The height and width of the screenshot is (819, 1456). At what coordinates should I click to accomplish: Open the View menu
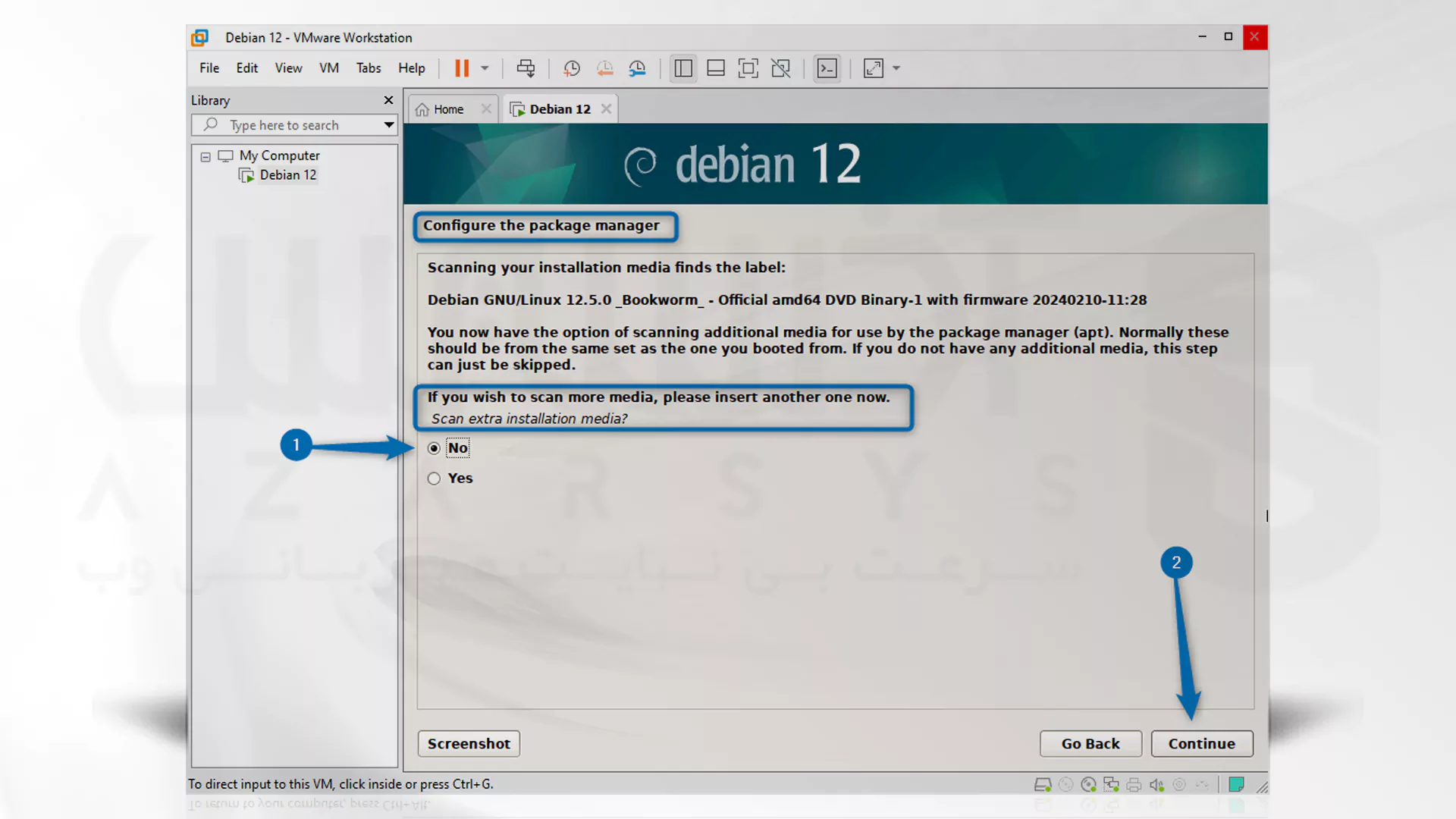tap(288, 68)
